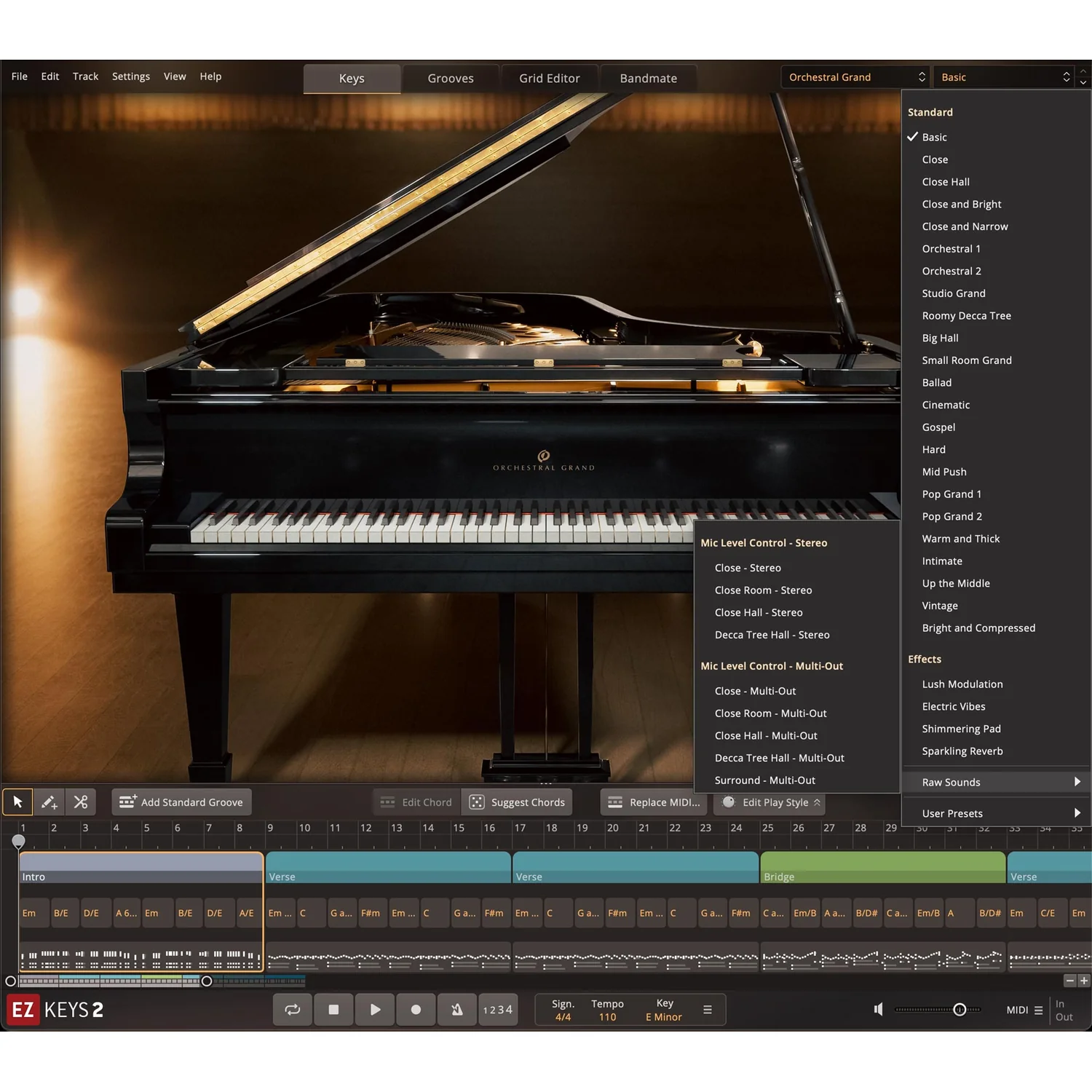Screen dimensions: 1092x1092
Task: Open the Settings menu
Action: (131, 76)
